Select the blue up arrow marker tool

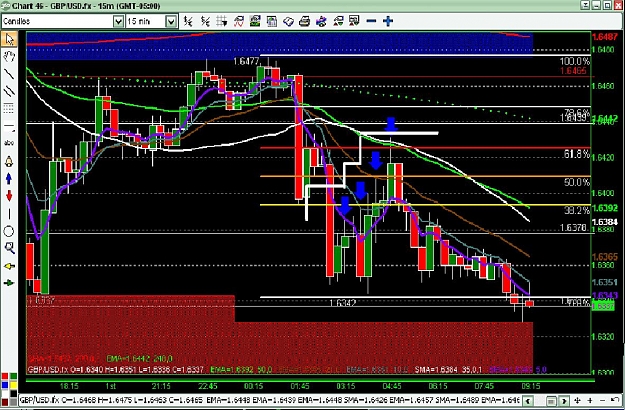coord(9,179)
